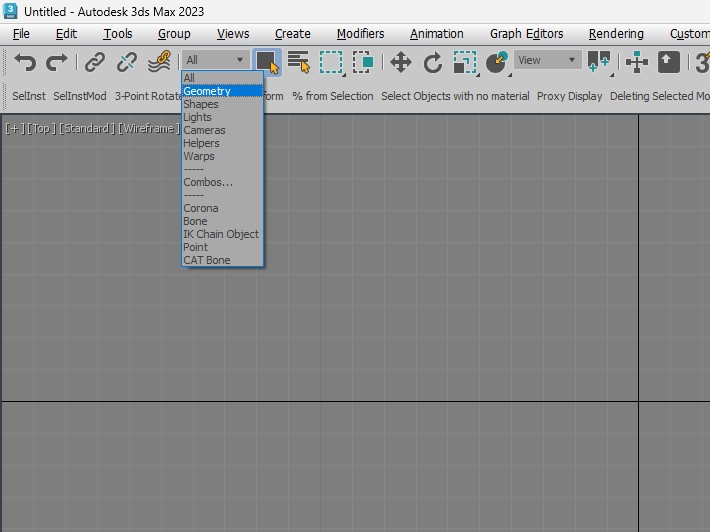Open Combos... from filter list

pos(222,182)
